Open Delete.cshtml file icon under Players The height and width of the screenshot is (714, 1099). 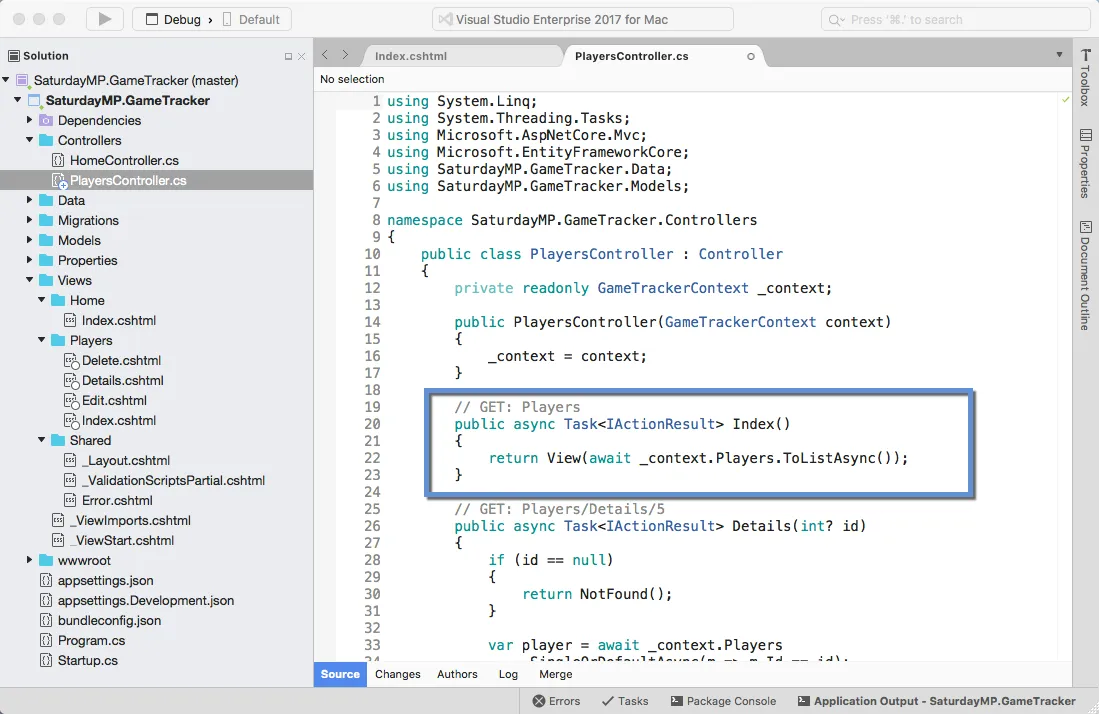point(71,360)
